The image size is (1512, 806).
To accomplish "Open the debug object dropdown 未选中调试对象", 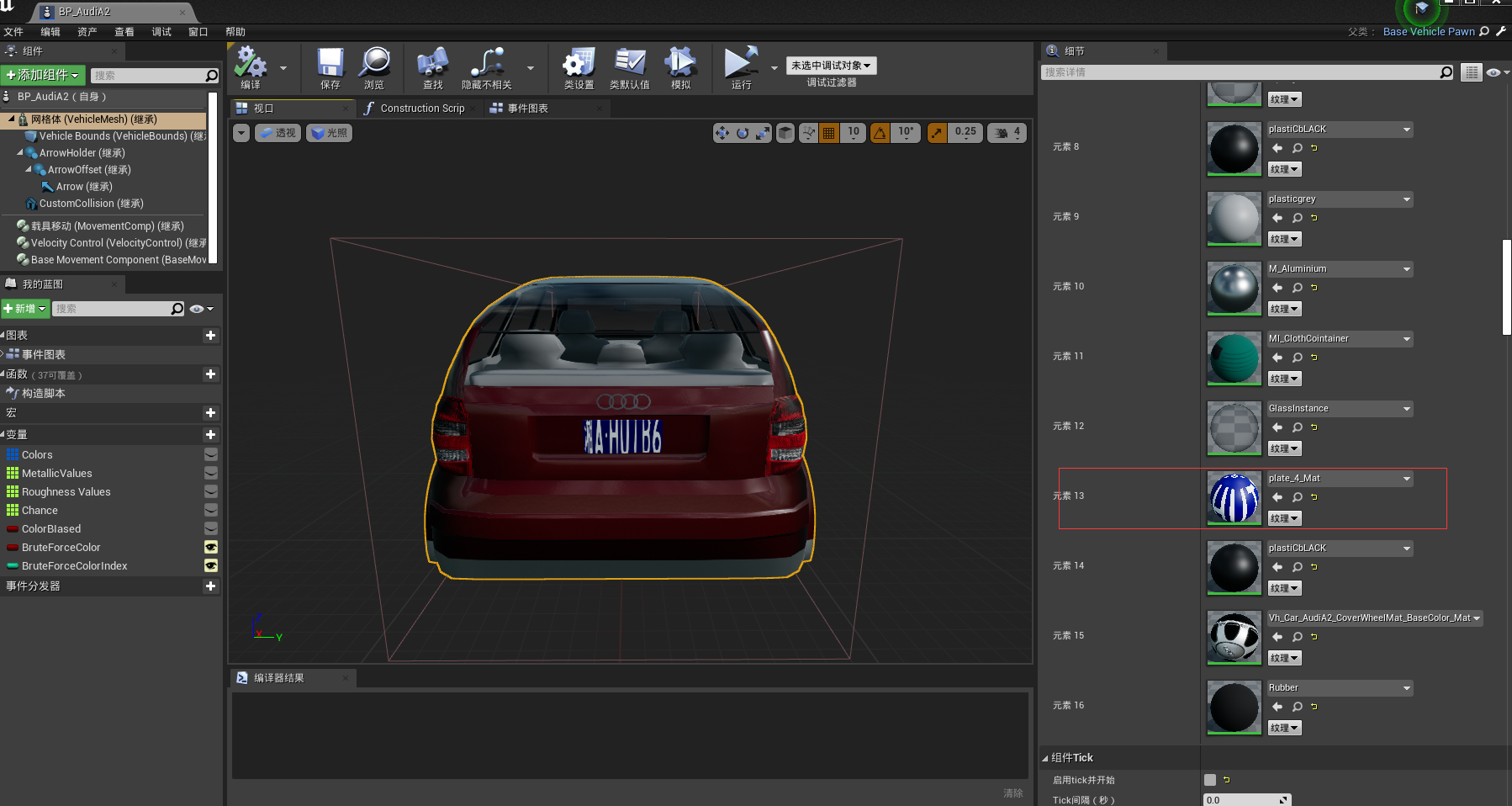I will (x=831, y=66).
